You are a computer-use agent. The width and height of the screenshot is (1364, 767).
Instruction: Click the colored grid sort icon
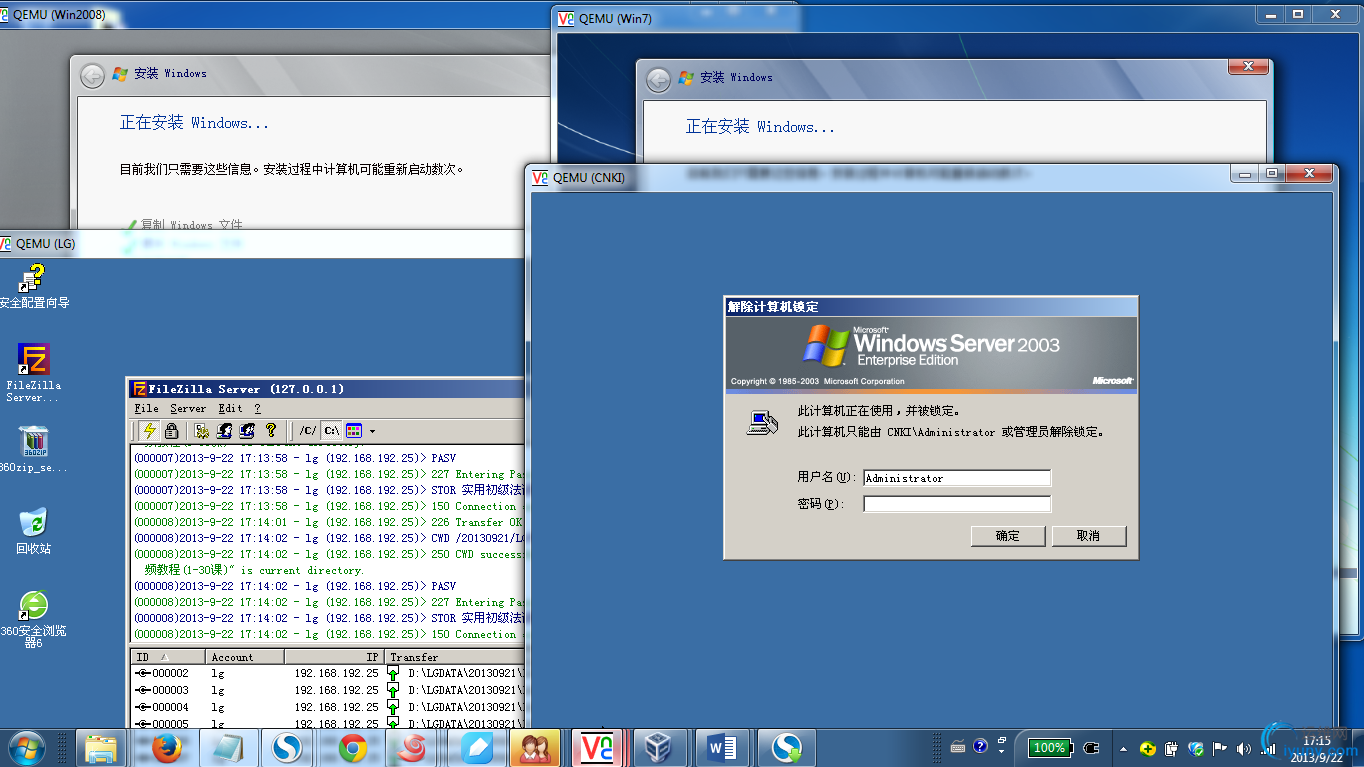354,431
